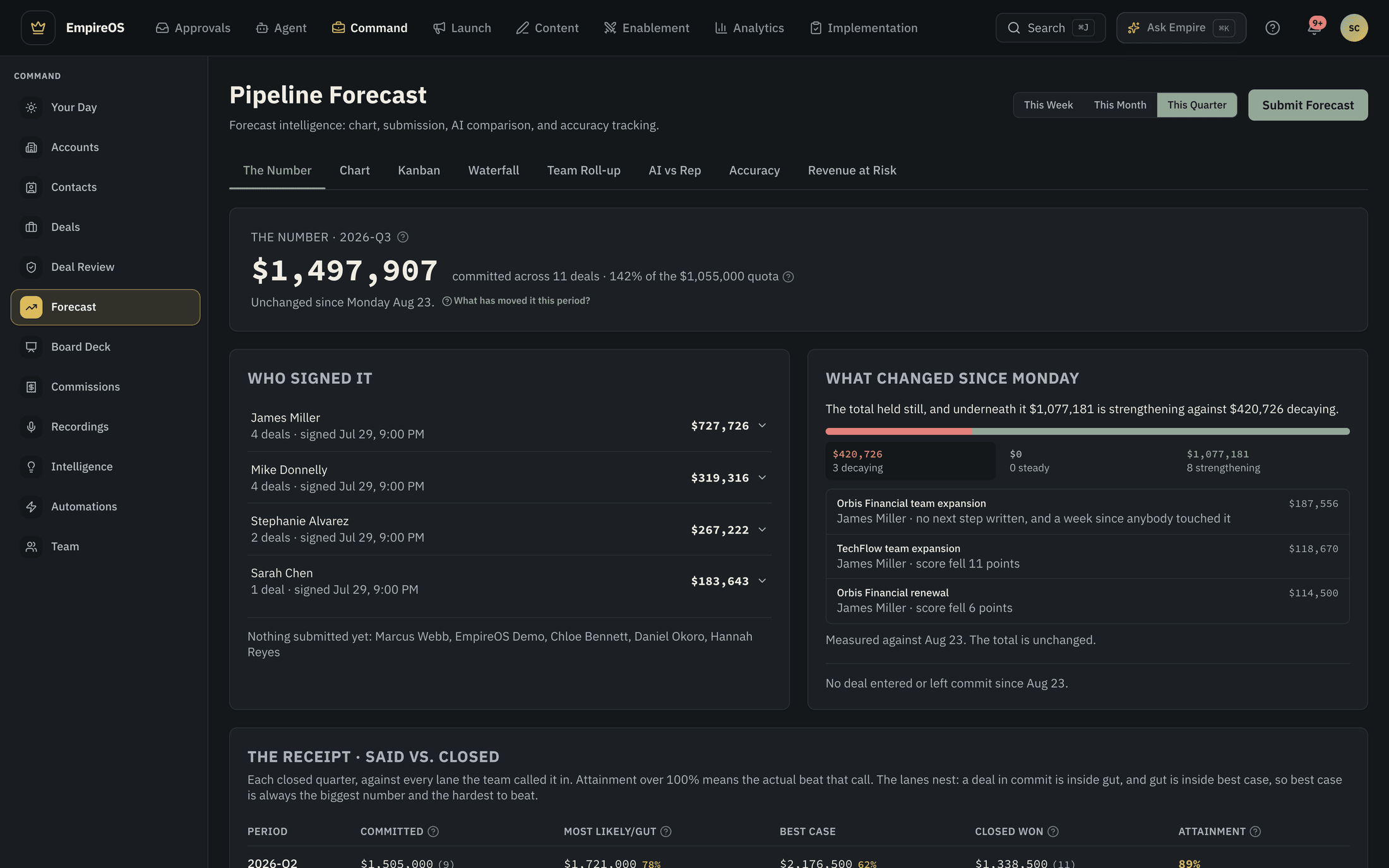Expand James Miller's signed deals chevron

(x=762, y=425)
